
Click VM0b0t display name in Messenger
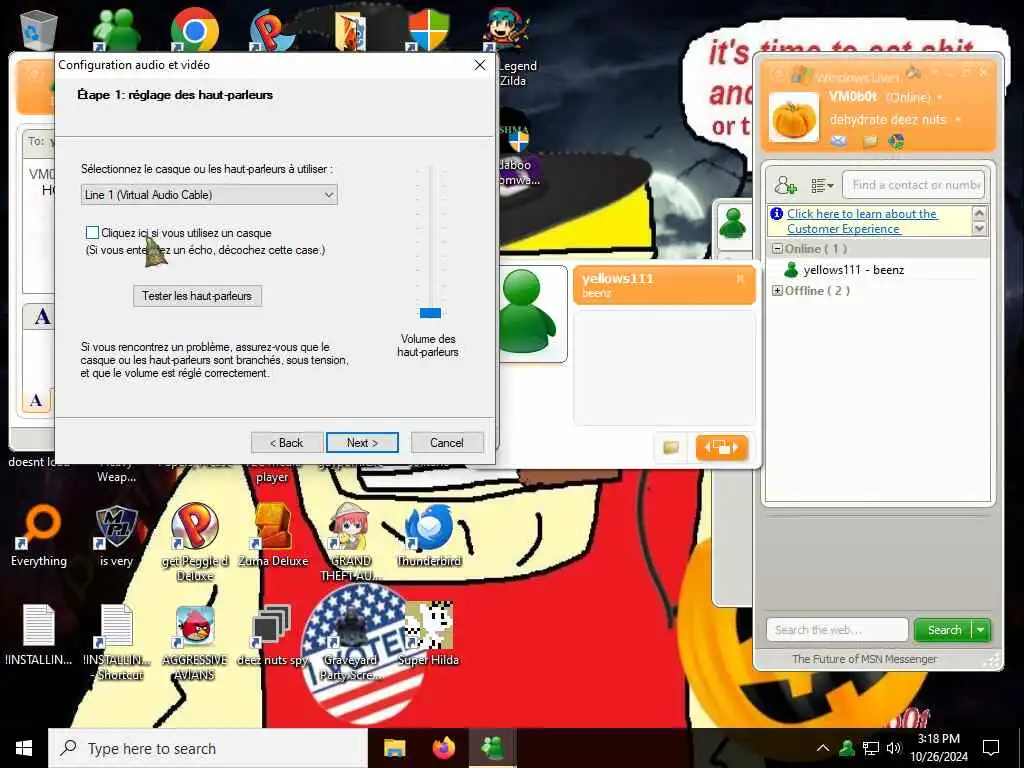[x=853, y=97]
